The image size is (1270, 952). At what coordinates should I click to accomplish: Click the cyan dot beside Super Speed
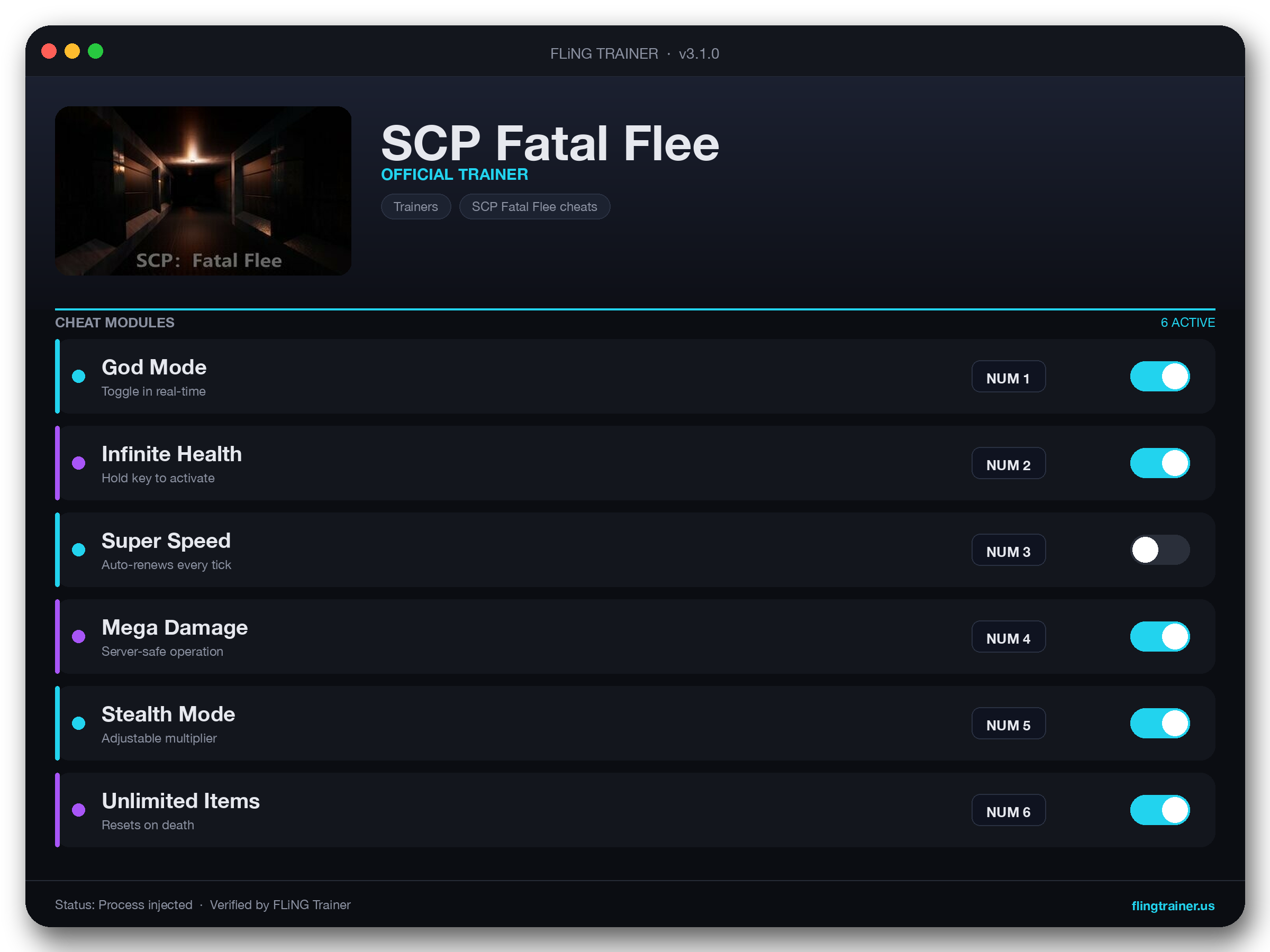79,550
